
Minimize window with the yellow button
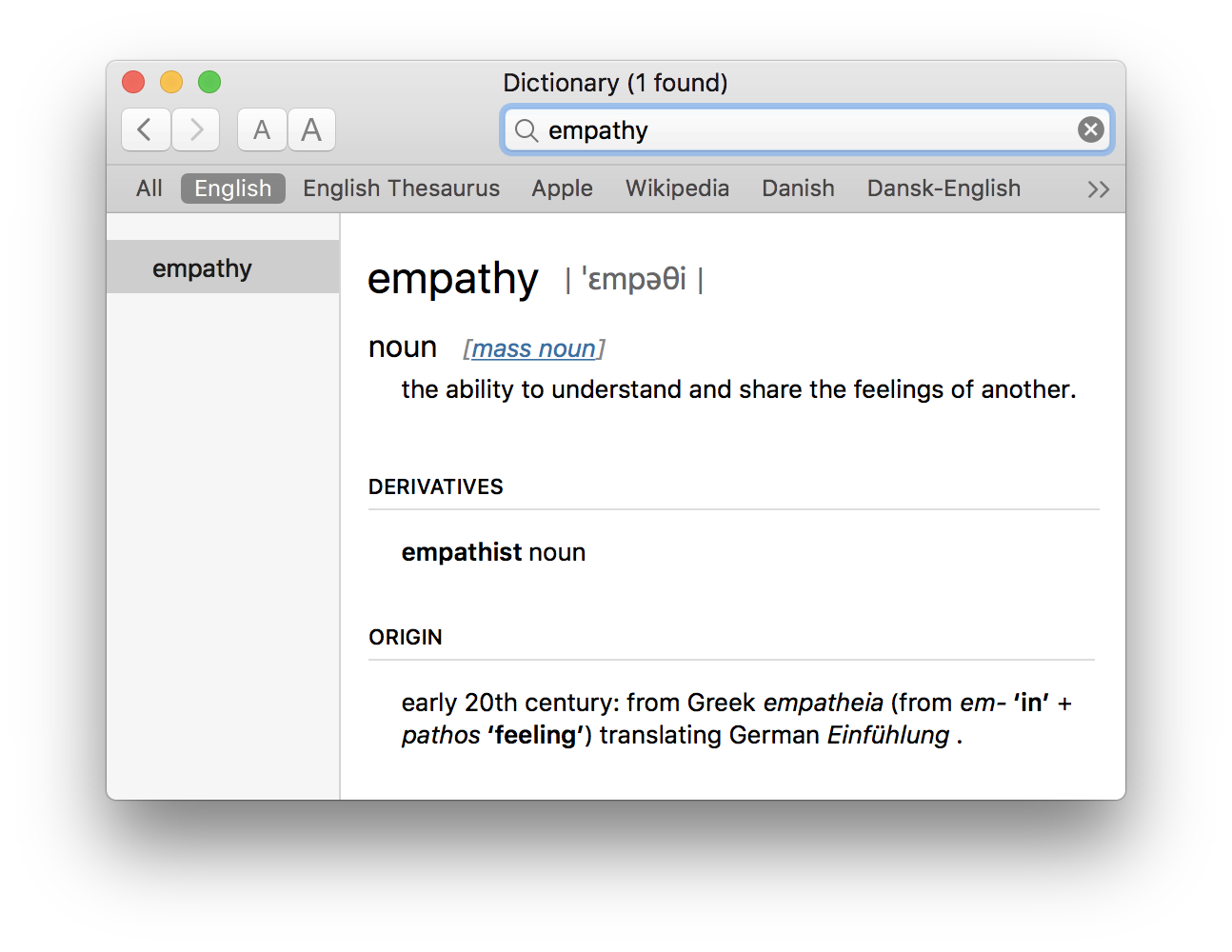click(171, 82)
